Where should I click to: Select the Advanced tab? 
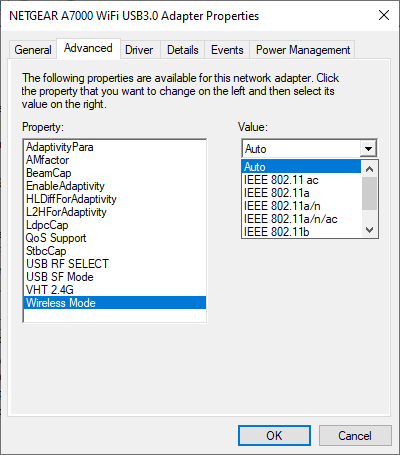[88, 49]
